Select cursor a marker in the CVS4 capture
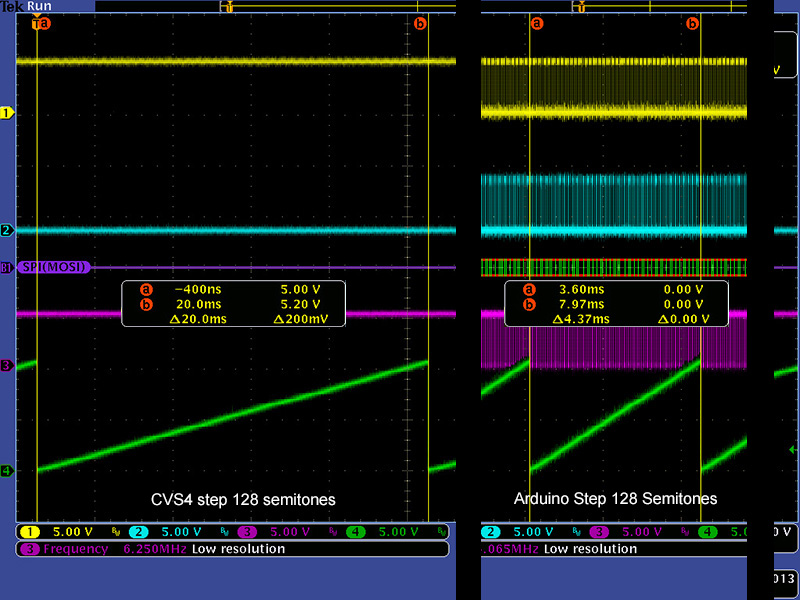The height and width of the screenshot is (600, 800). pos(41,24)
